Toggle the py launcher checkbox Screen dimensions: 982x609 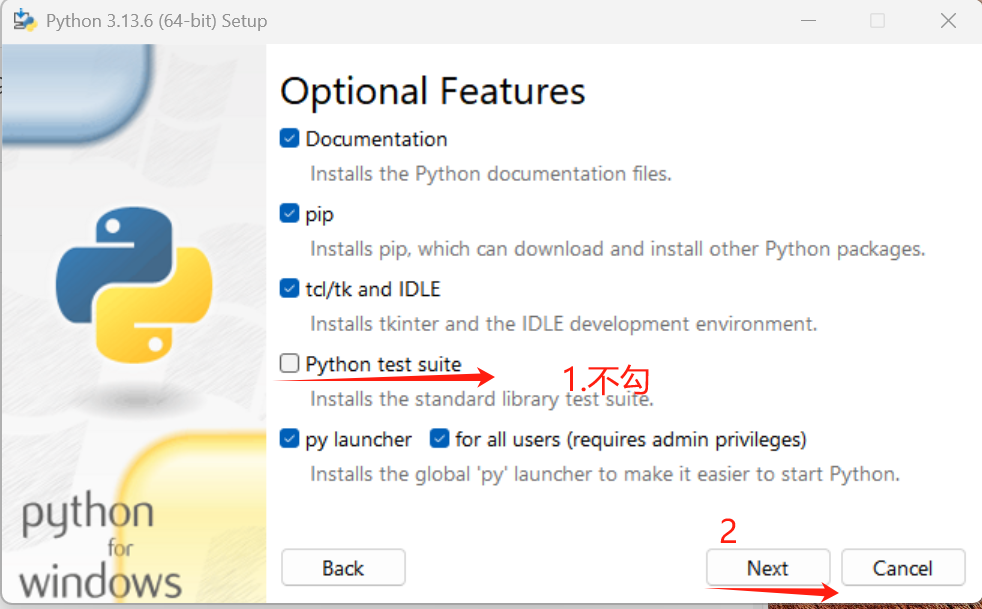pos(289,439)
